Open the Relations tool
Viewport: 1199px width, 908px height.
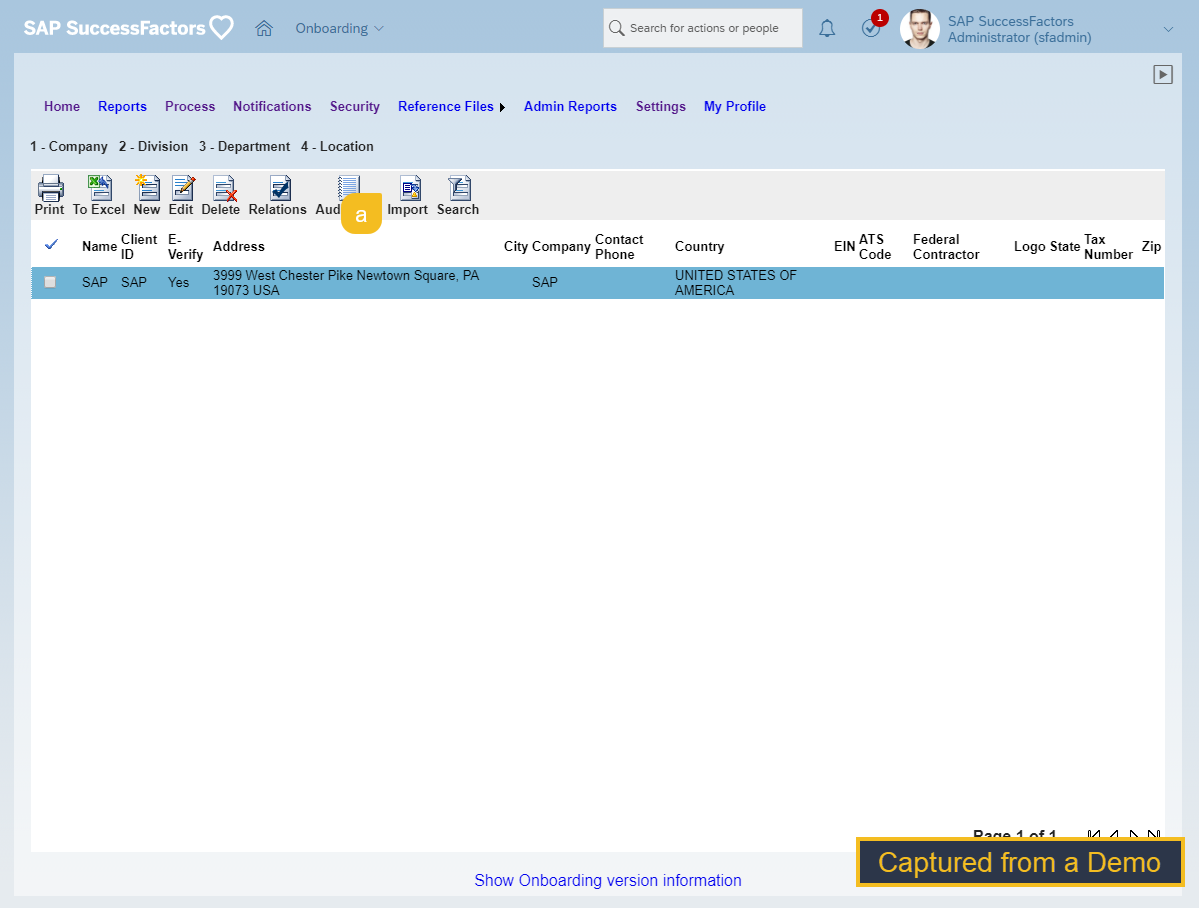click(x=280, y=188)
